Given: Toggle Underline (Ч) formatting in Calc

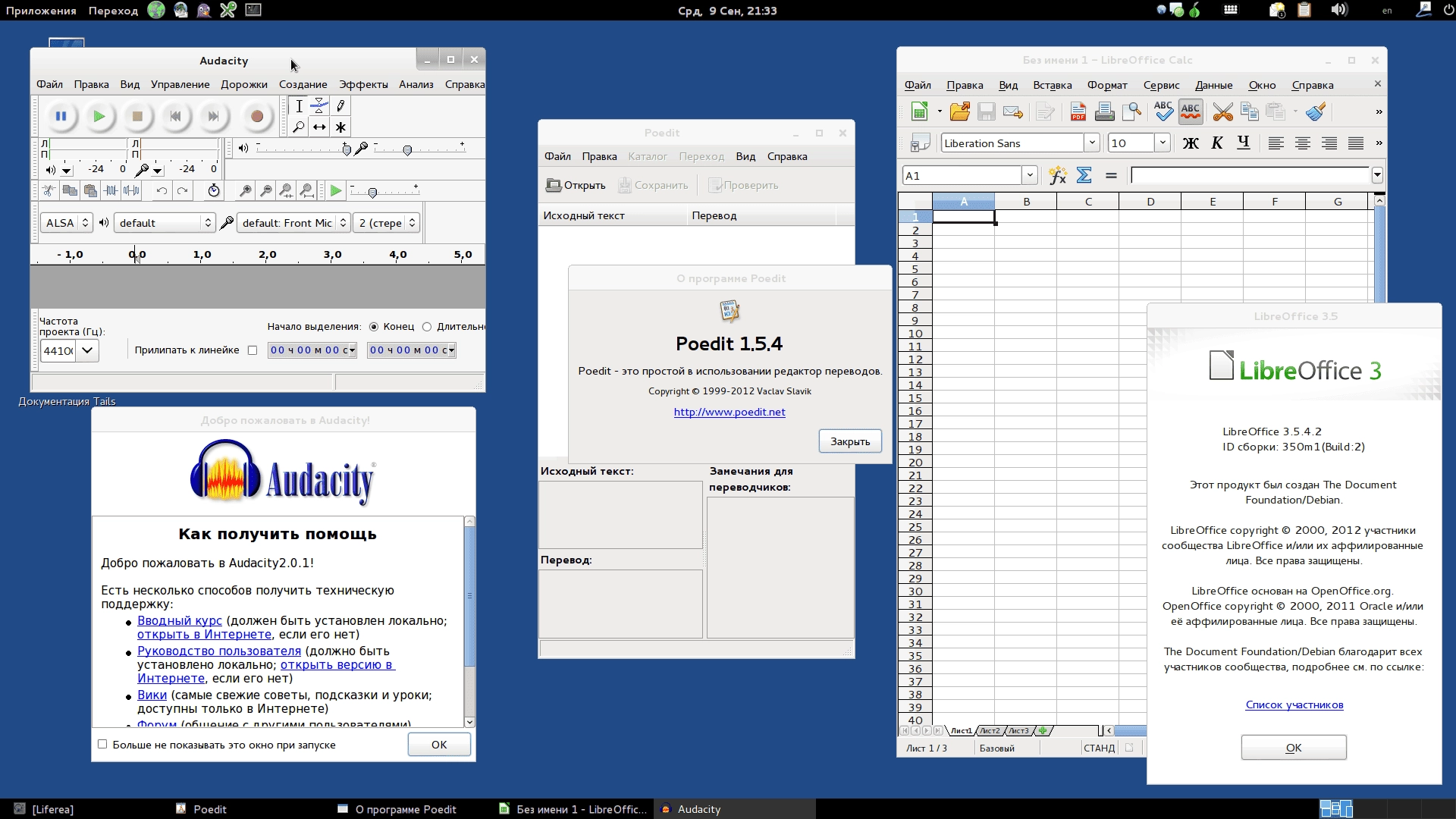Looking at the screenshot, I should [1244, 143].
